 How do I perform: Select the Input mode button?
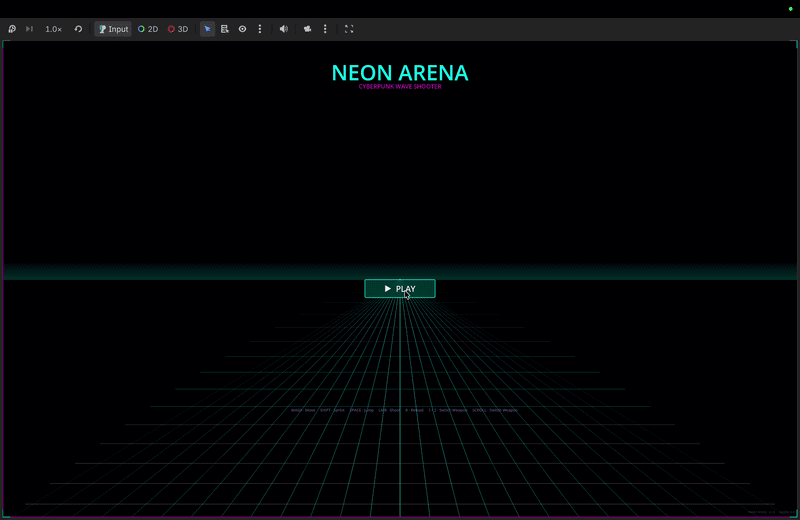pos(113,29)
